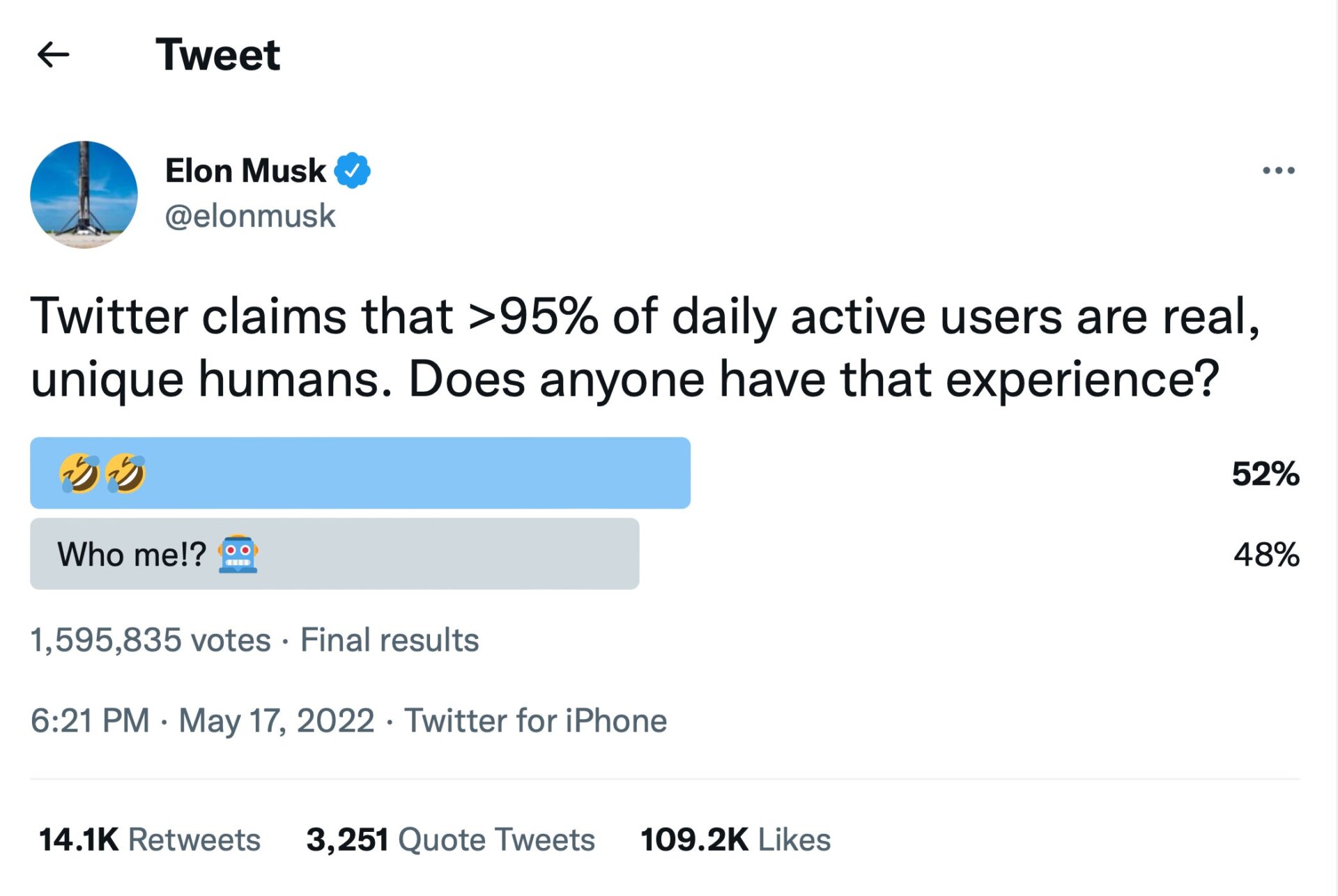Screen dimensions: 1338x896
Task: Open the @elonmusk handle link
Action: 250,216
